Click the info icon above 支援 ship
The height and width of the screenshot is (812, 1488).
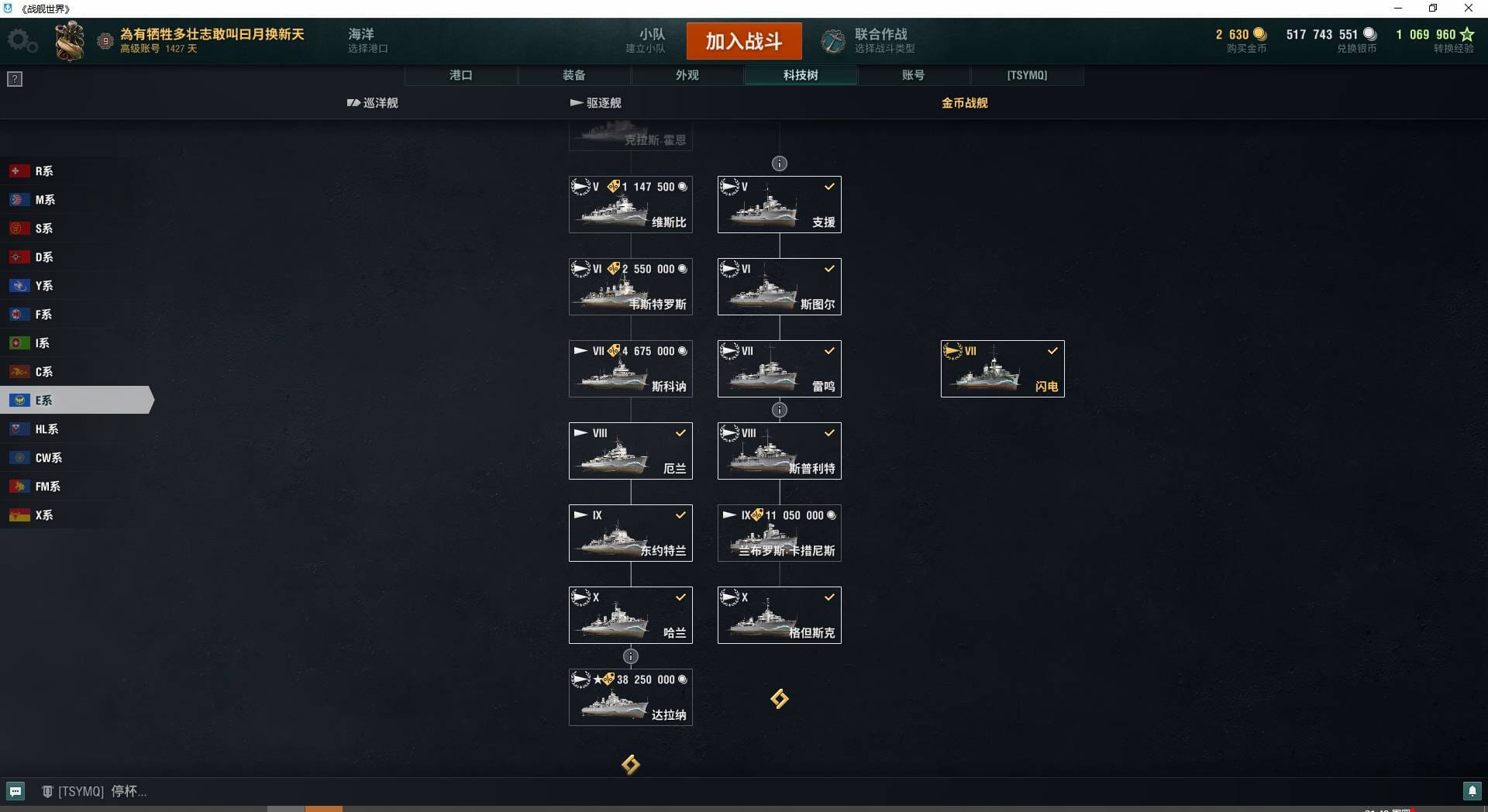780,163
